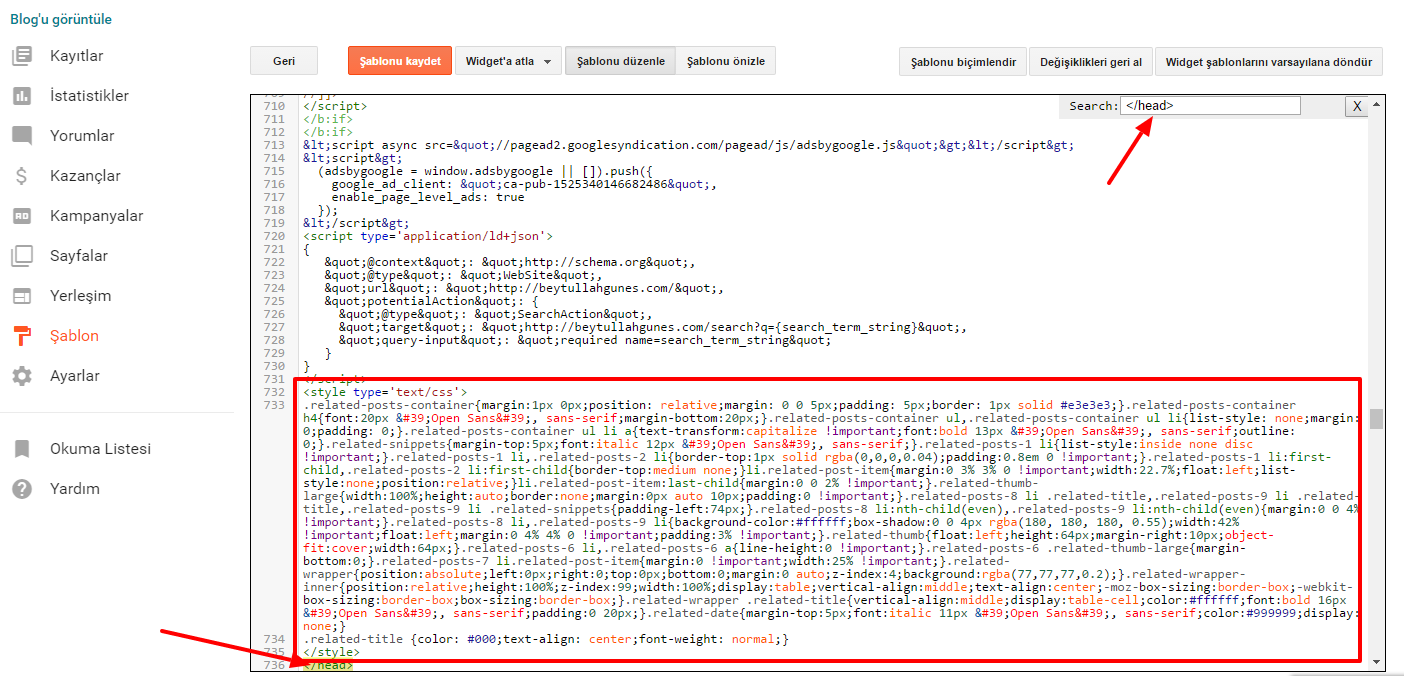Viewport: 1404px width, 676px height.
Task: Click the scrollbar up arrow
Action: tap(1376, 103)
